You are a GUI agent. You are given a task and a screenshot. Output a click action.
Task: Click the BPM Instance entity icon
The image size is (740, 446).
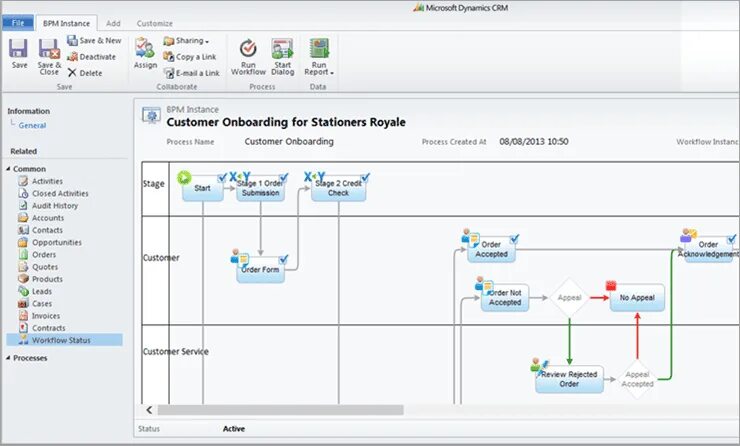[151, 115]
